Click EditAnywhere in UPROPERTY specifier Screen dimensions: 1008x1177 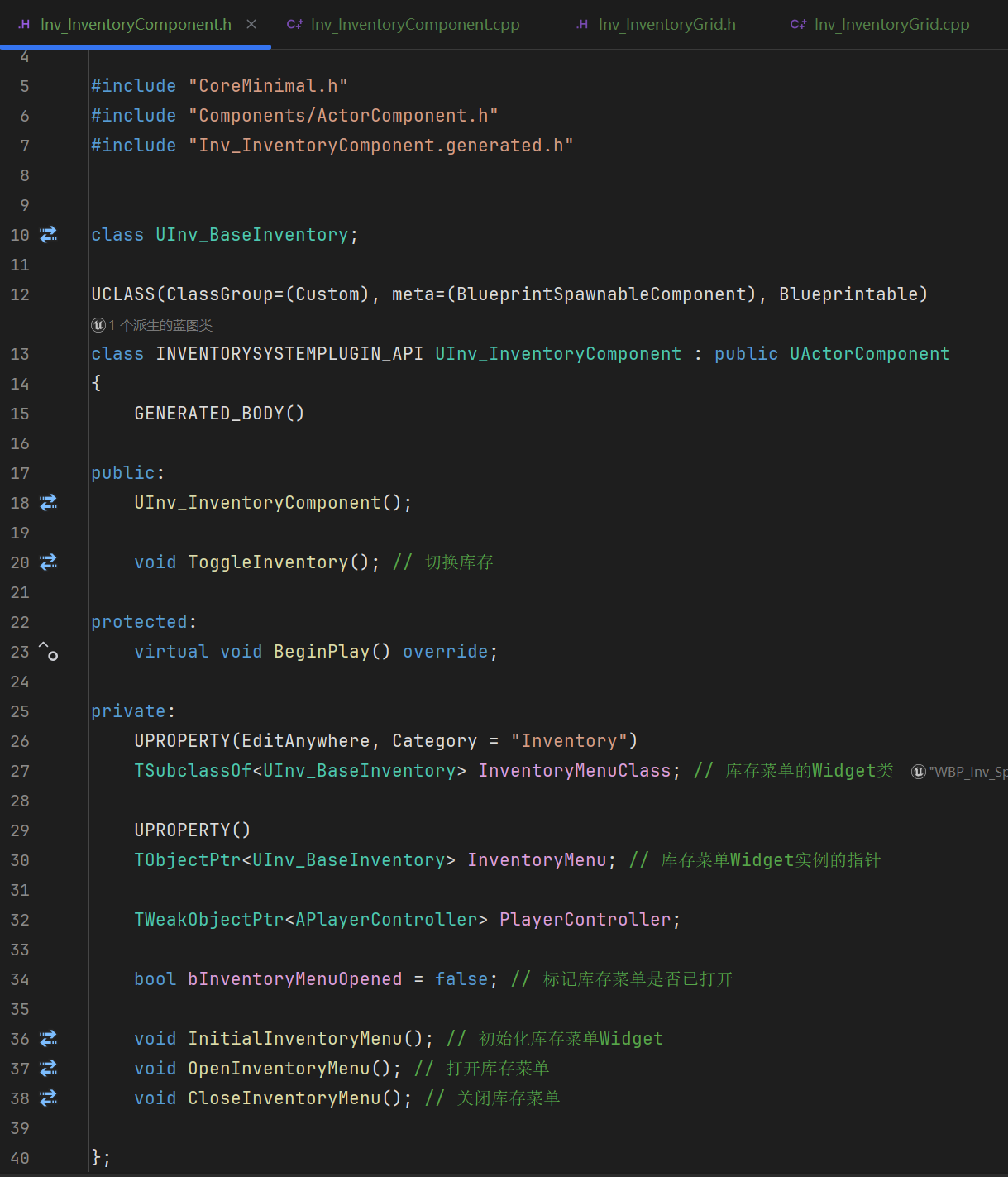[306, 741]
